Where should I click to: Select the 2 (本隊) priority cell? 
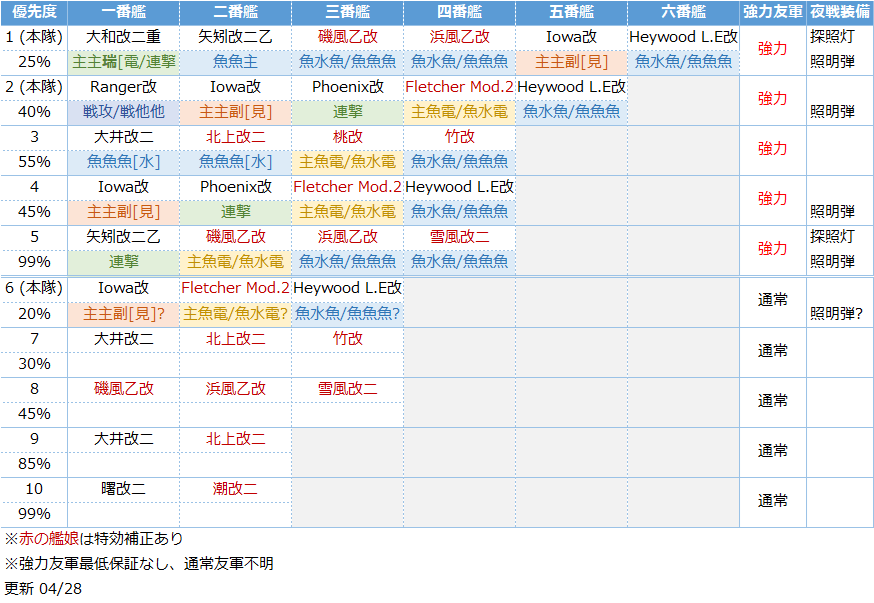tap(34, 87)
